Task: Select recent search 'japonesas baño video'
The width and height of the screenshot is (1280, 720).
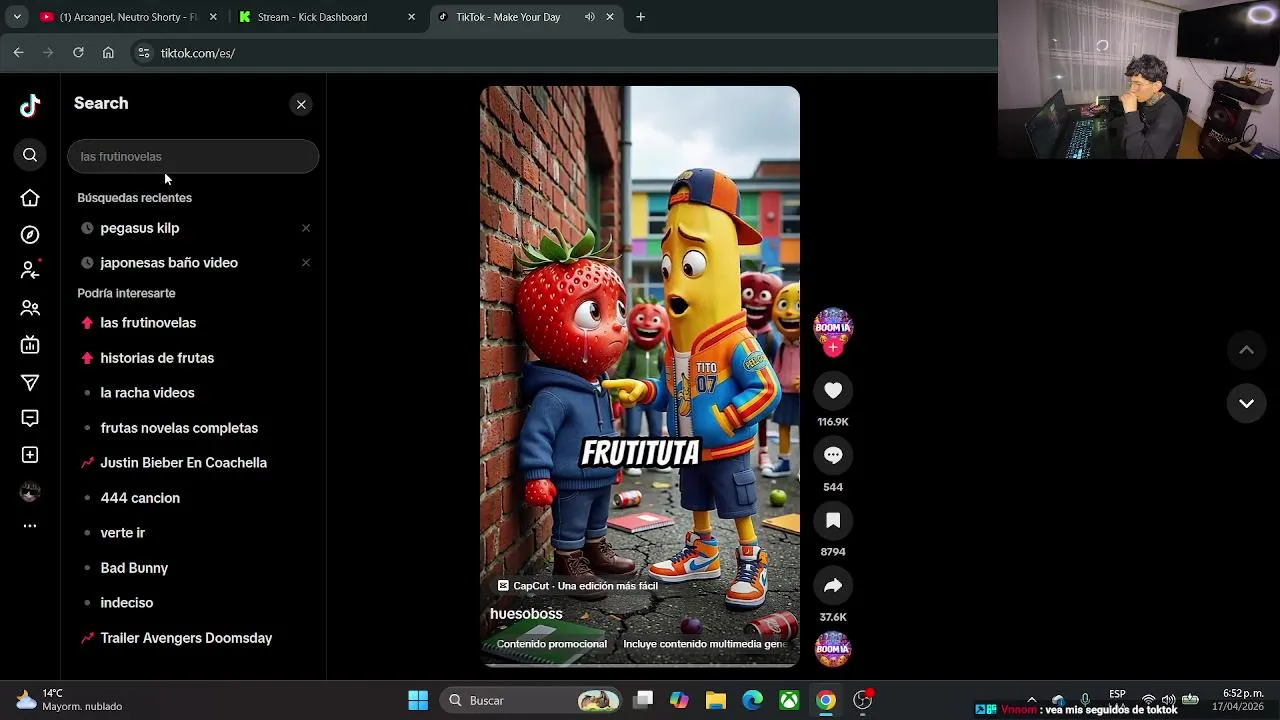Action: 168,263
